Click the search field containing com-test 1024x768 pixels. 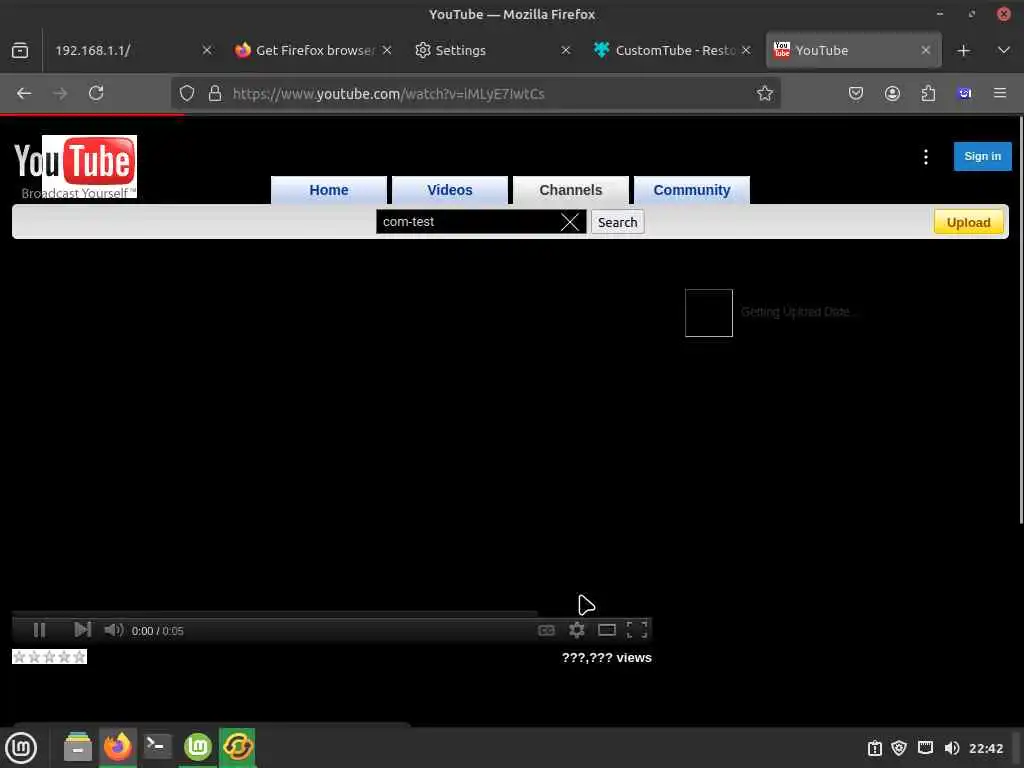point(468,222)
